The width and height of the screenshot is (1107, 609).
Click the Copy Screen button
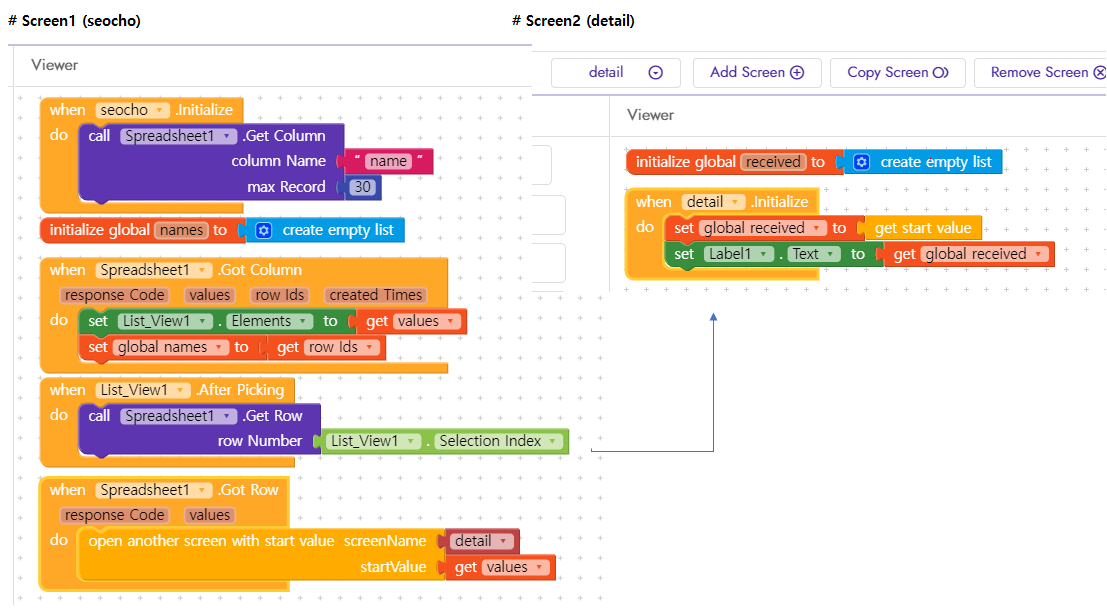pyautogui.click(x=897, y=73)
